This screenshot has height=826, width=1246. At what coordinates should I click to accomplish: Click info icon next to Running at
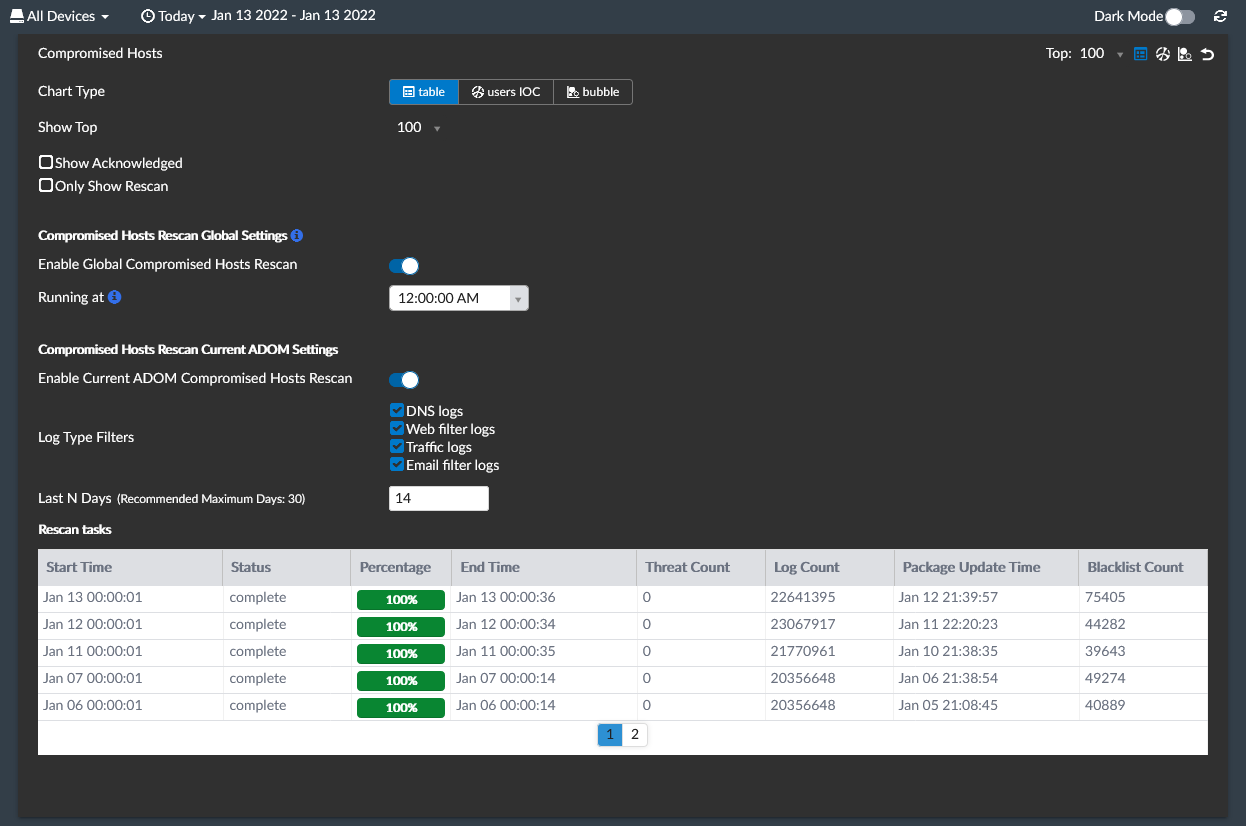(x=115, y=297)
